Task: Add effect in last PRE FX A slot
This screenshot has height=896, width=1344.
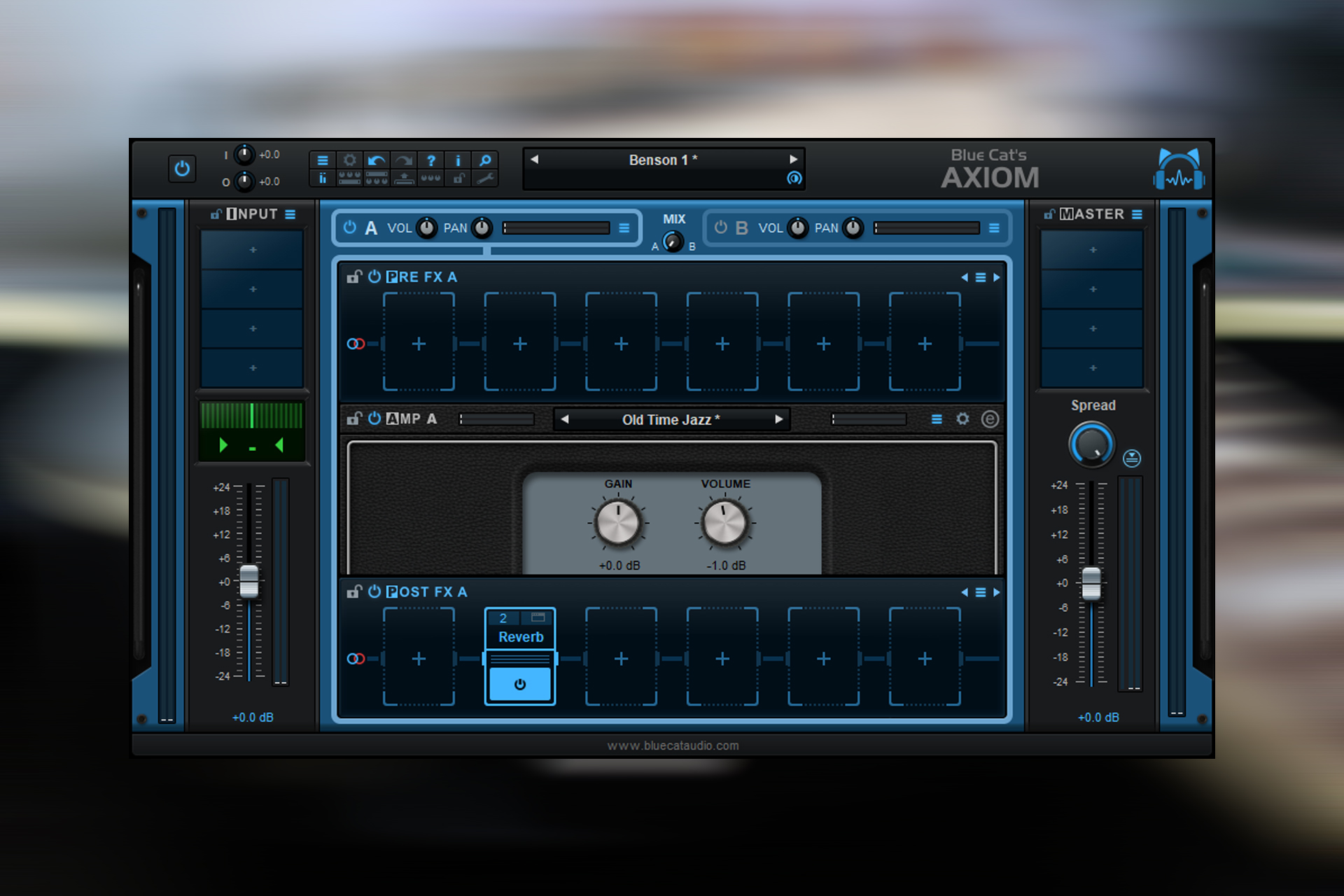Action: click(x=925, y=343)
